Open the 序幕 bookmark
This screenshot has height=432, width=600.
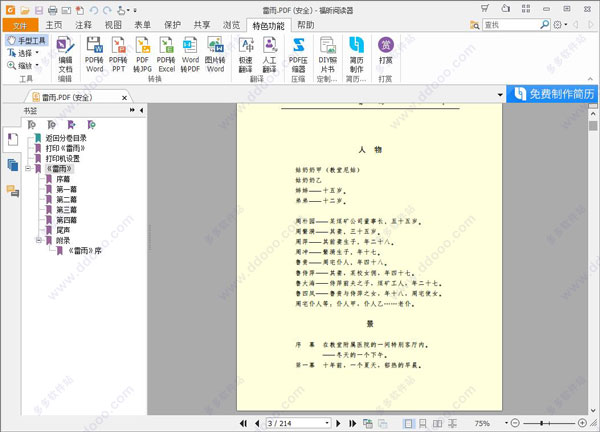(63, 179)
